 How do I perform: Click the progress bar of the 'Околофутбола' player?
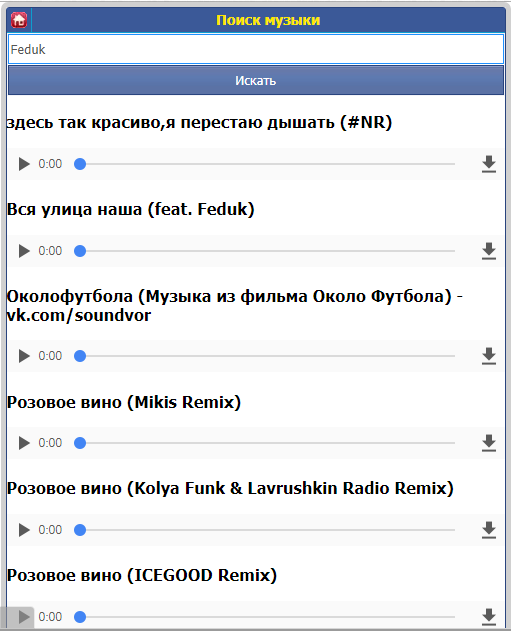click(265, 356)
